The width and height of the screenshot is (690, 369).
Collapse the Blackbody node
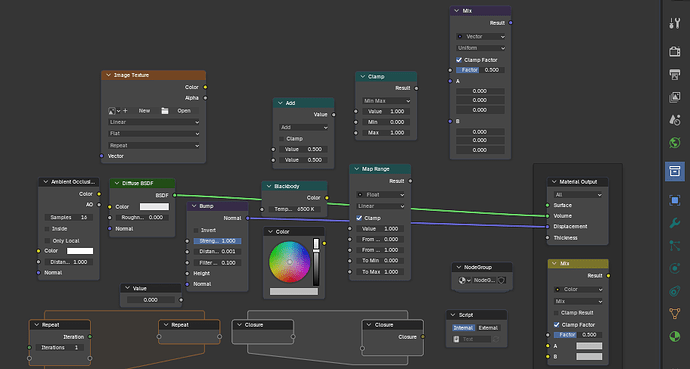269,186
